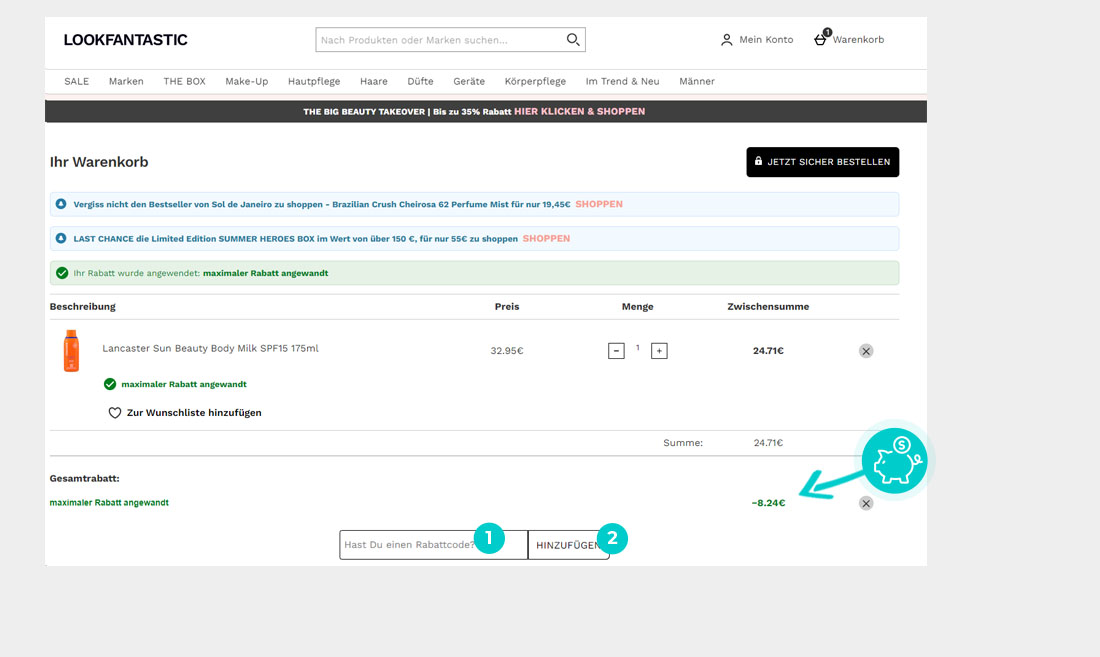Click the Ihr Warenkorb heading
Image resolution: width=1100 pixels, height=657 pixels.
[99, 162]
